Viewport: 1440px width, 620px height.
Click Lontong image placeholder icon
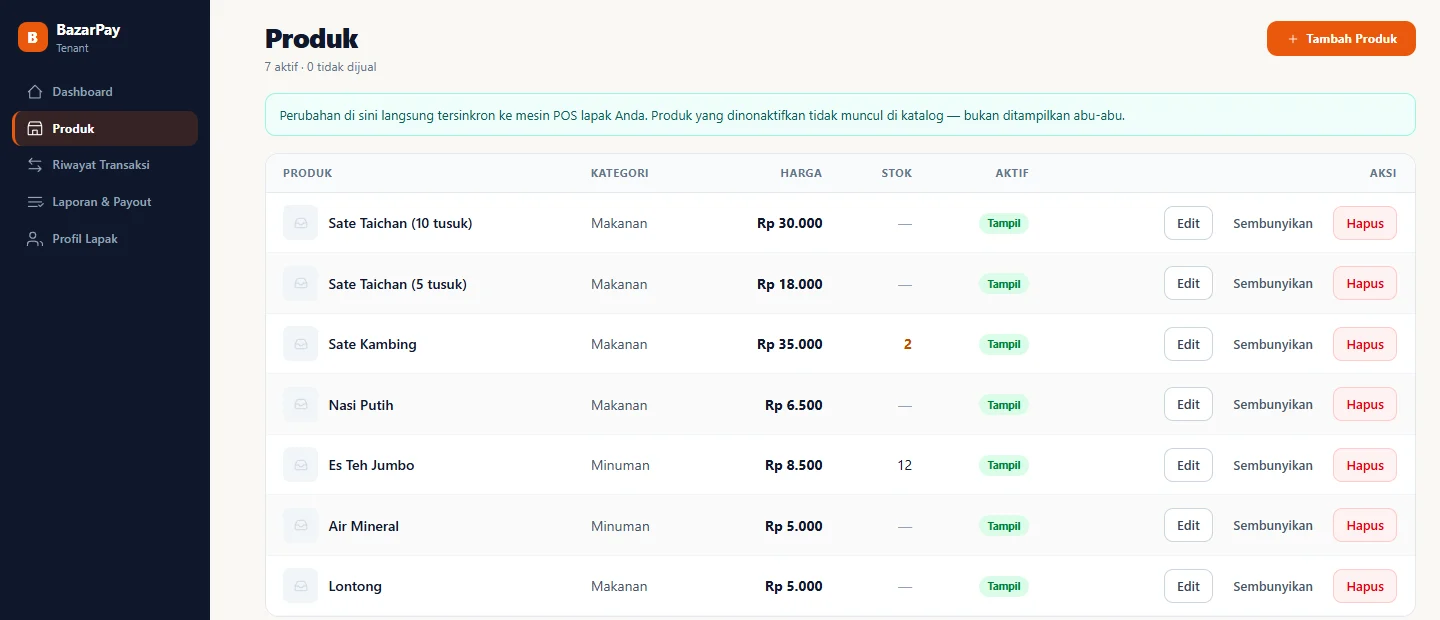click(300, 586)
